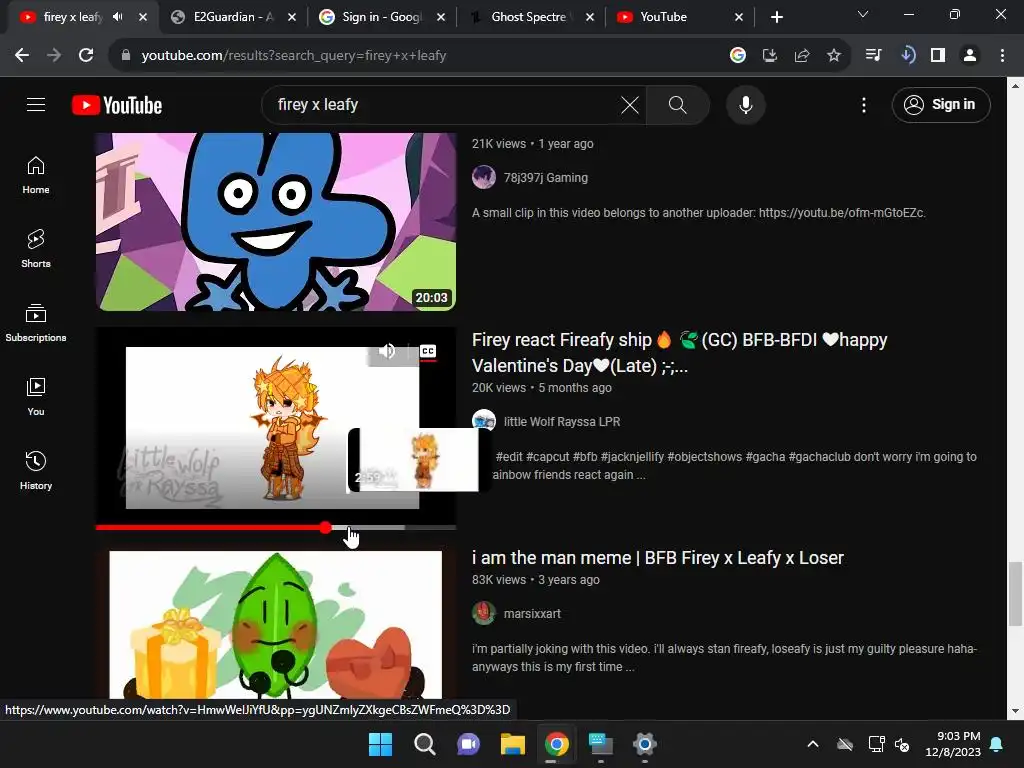The height and width of the screenshot is (768, 1024).
Task: Visit the 78j397j Gaming channel
Action: 545,178
